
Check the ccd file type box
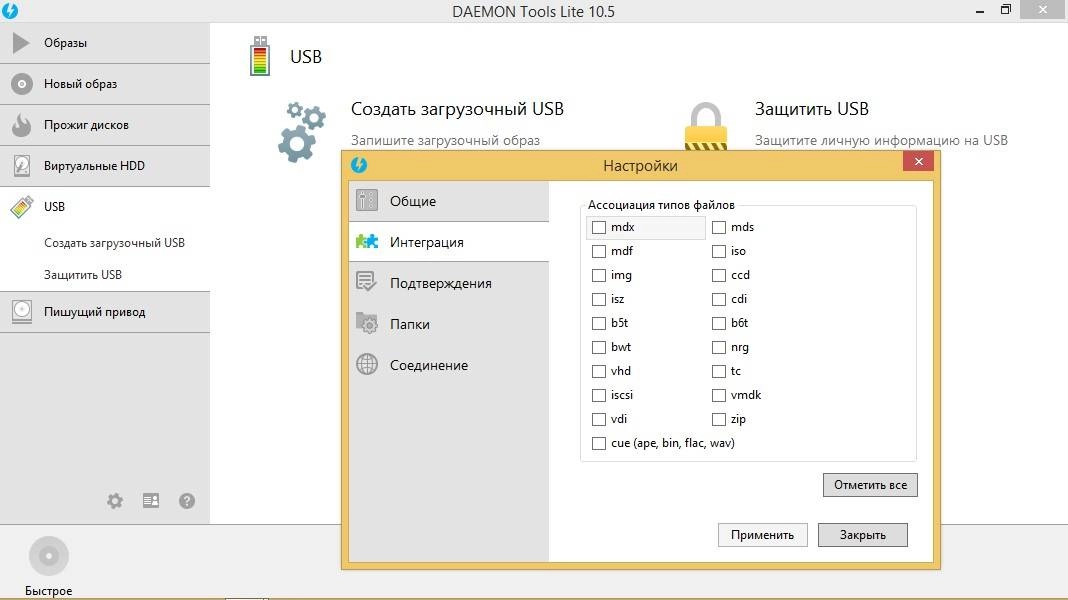tap(719, 275)
